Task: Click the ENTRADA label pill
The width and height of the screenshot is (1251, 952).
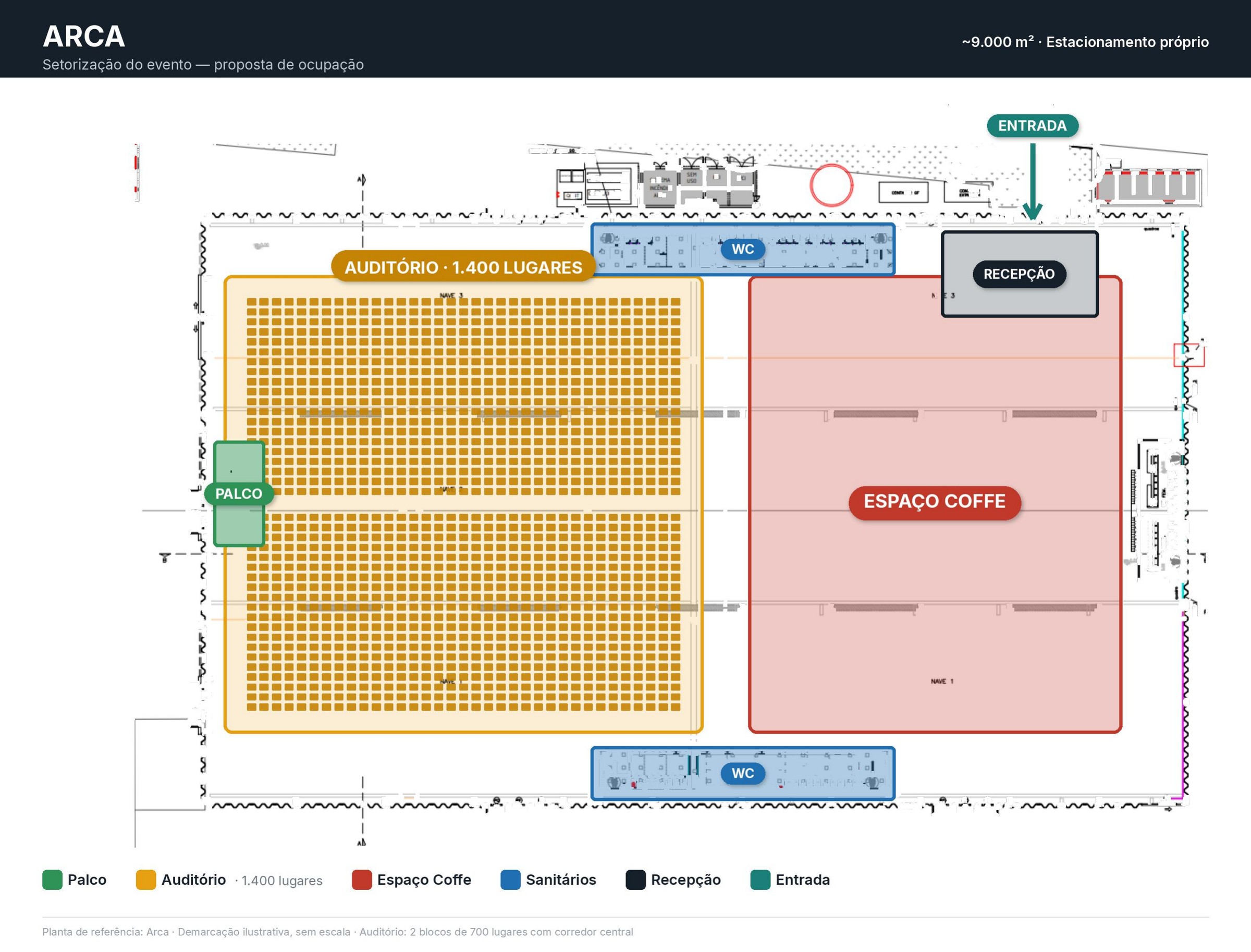Action: [x=1032, y=126]
